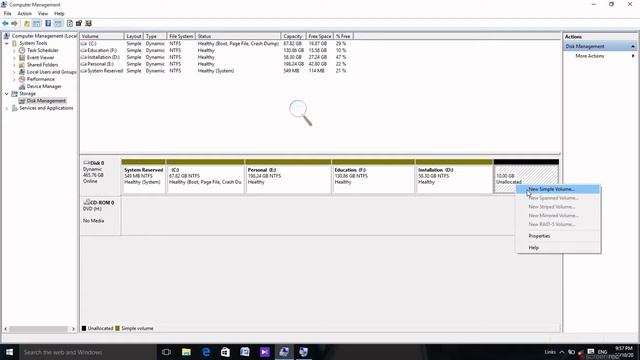Expand the Task Scheduler node
Viewport: 640px width, 360px height.
pyautogui.click(x=14, y=50)
